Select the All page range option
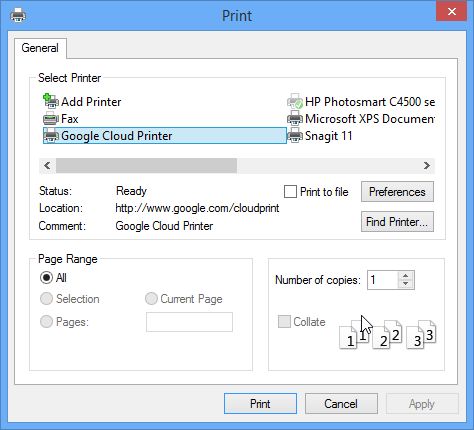This screenshot has height=430, width=474. (46, 278)
